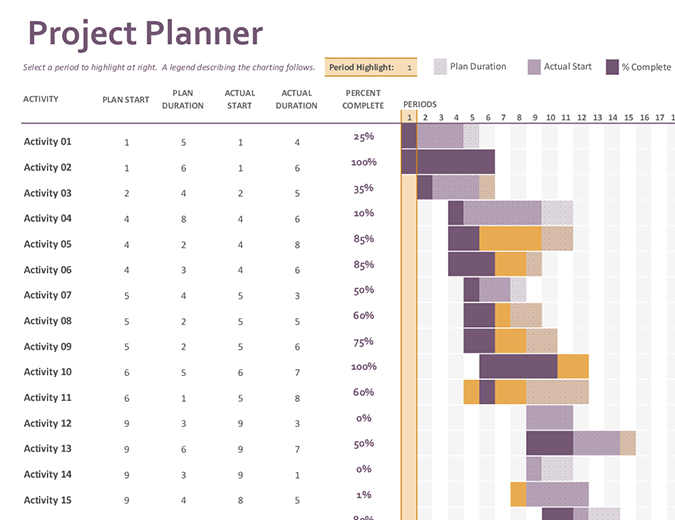The image size is (675, 520).
Task: Select the 25% cell for Activity 01
Action: point(363,137)
